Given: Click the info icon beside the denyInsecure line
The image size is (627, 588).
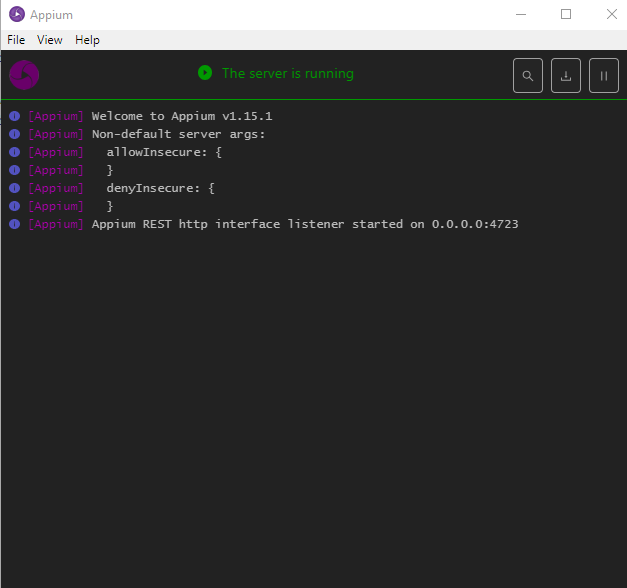Looking at the screenshot, I should click(x=14, y=188).
